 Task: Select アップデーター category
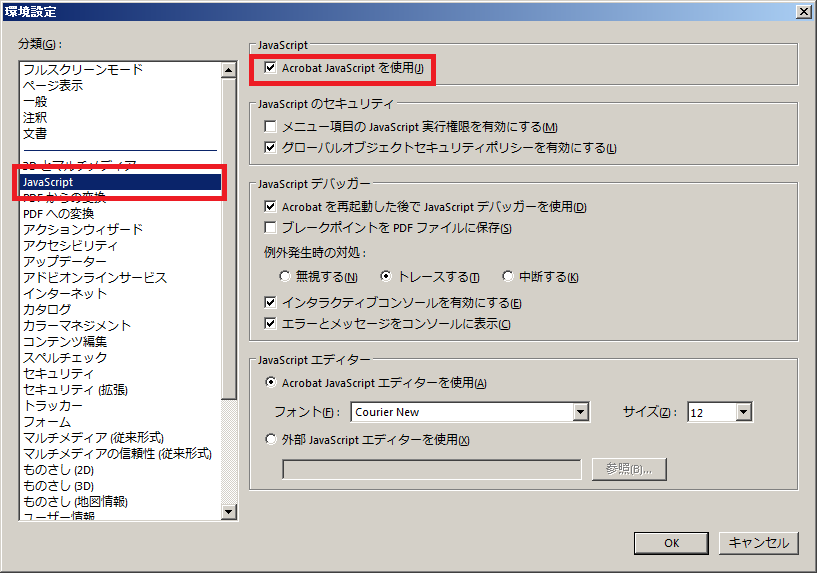point(65,261)
